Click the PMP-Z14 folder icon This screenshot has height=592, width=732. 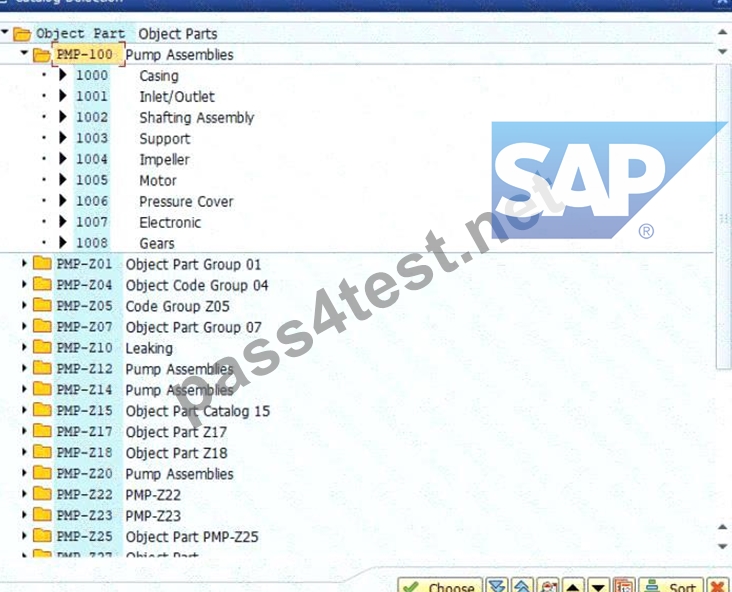tap(42, 389)
